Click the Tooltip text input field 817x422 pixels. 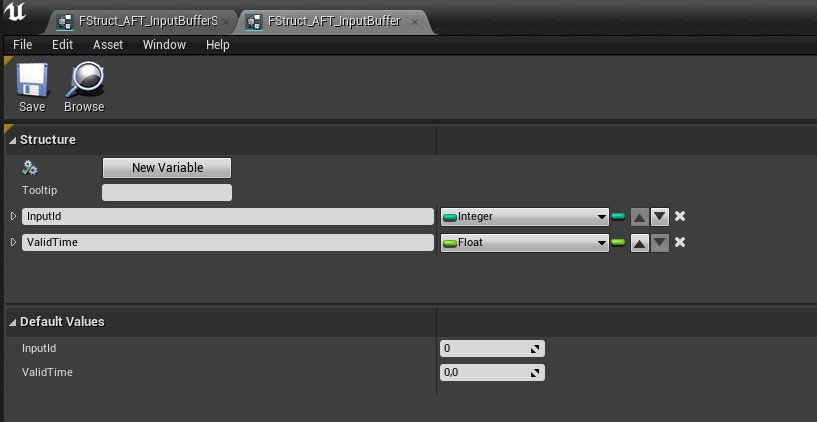pos(167,192)
